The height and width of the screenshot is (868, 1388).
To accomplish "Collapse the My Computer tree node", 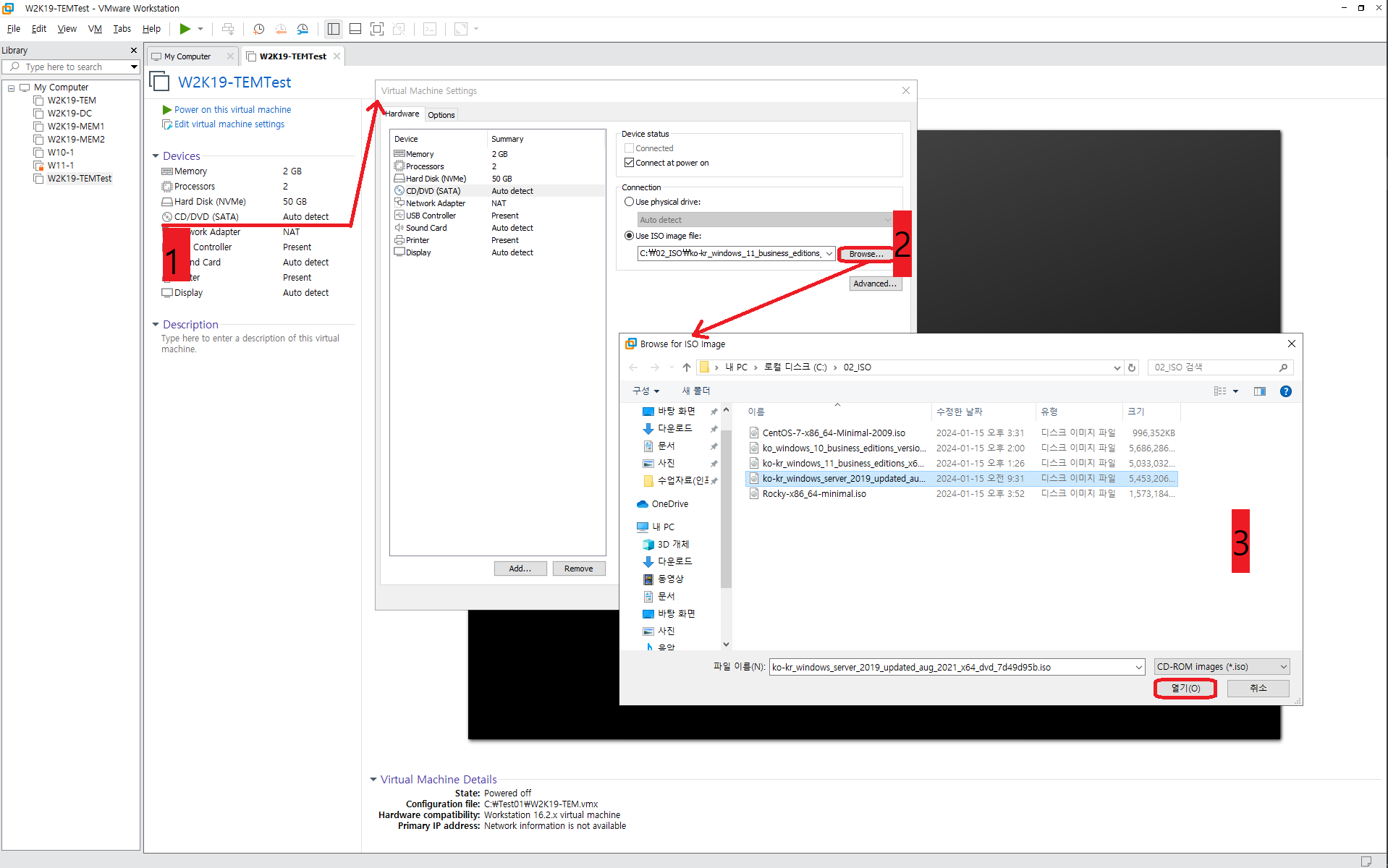I will [11, 88].
